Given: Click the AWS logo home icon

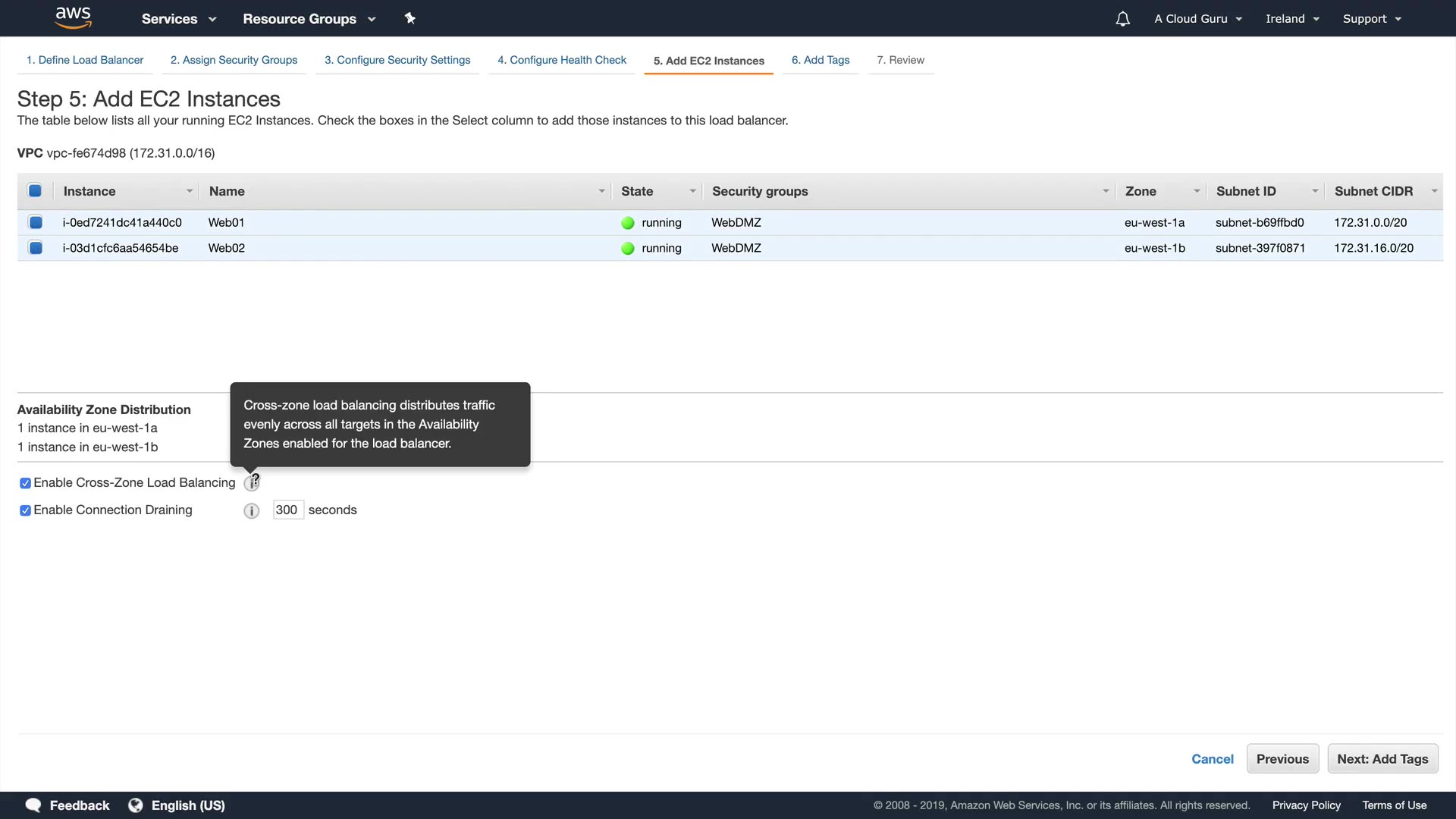Looking at the screenshot, I should coord(74,17).
